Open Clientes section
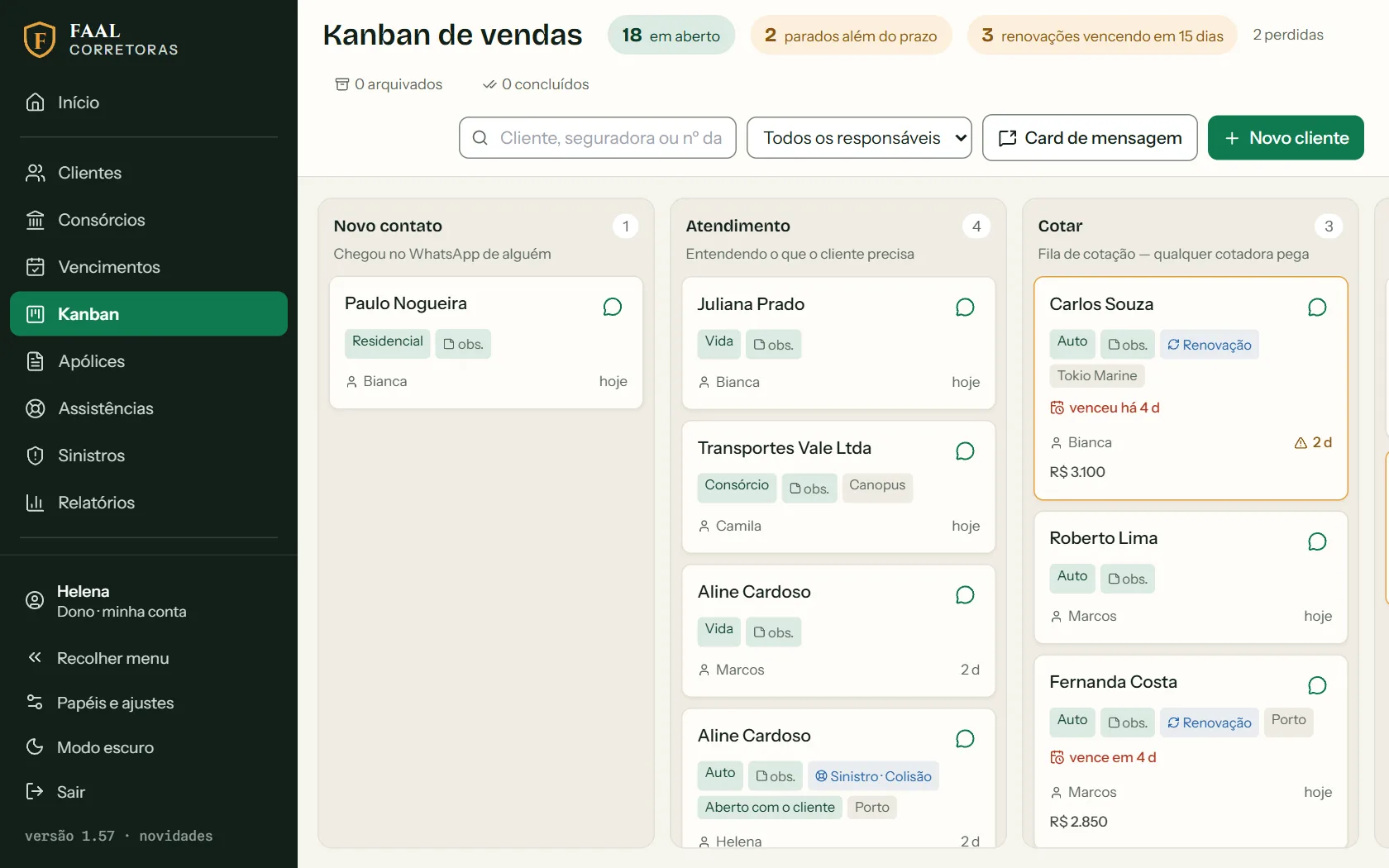Viewport: 1389px width, 868px height. (x=149, y=173)
